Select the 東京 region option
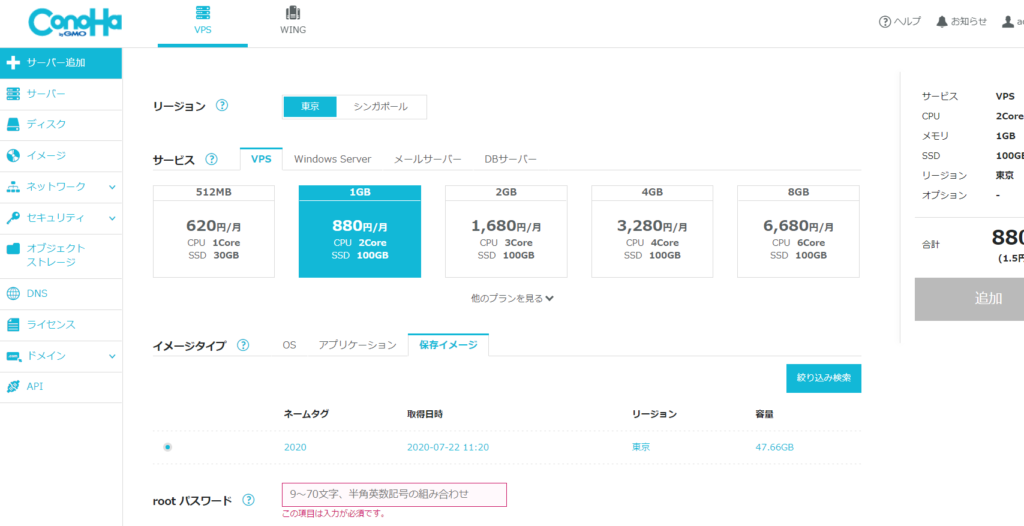 tap(311, 107)
